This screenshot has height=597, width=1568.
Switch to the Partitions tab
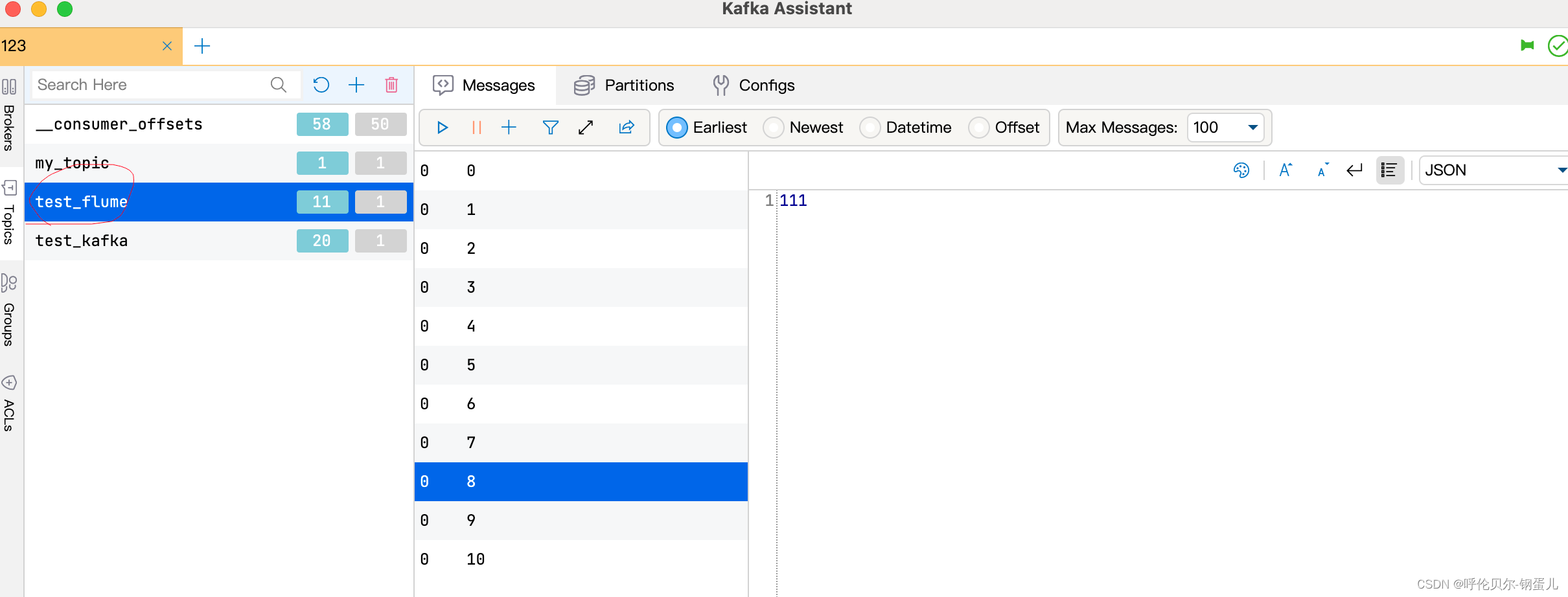[x=624, y=85]
